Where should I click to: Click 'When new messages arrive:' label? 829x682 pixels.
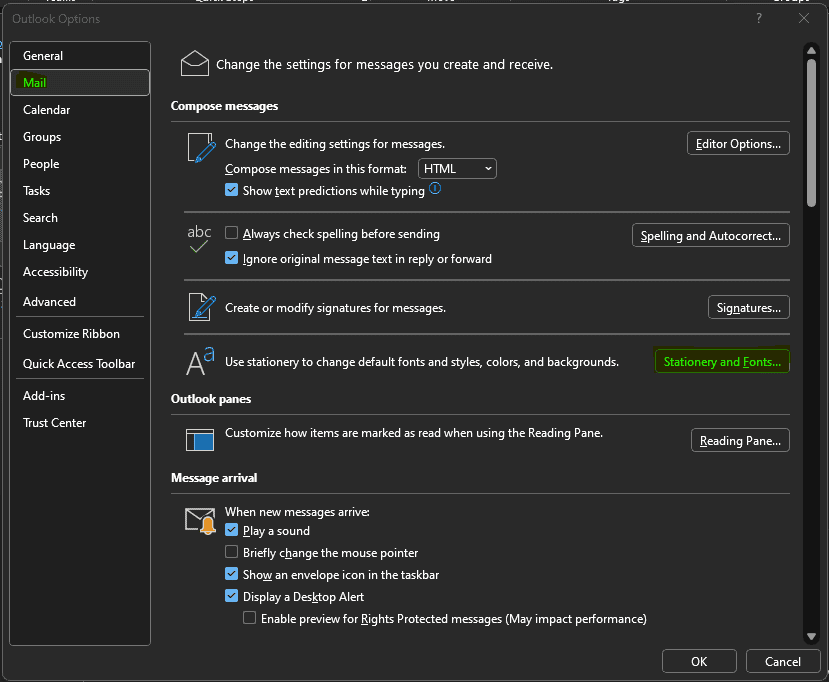297,511
